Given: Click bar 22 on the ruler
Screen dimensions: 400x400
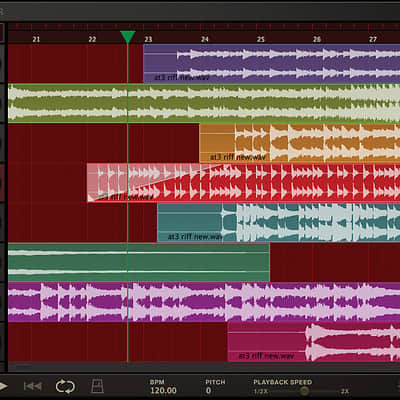Looking at the screenshot, I should [92, 39].
